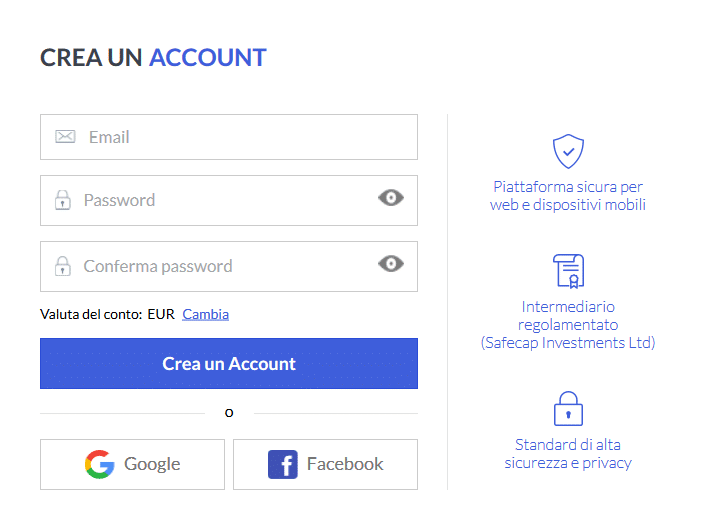Show the Password field contents with eye icon

[391, 198]
